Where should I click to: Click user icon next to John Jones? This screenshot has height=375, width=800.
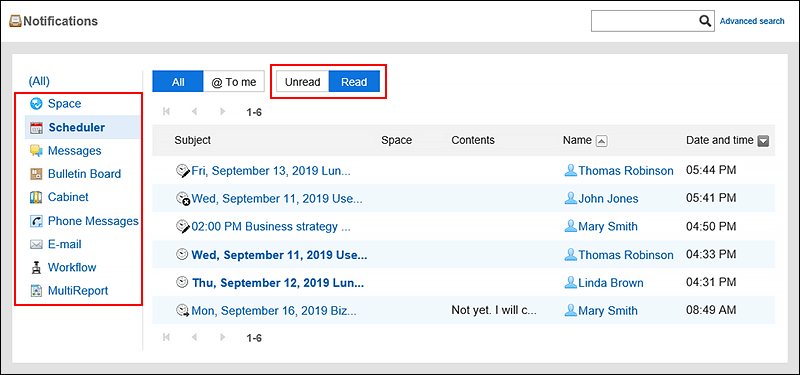coord(570,198)
